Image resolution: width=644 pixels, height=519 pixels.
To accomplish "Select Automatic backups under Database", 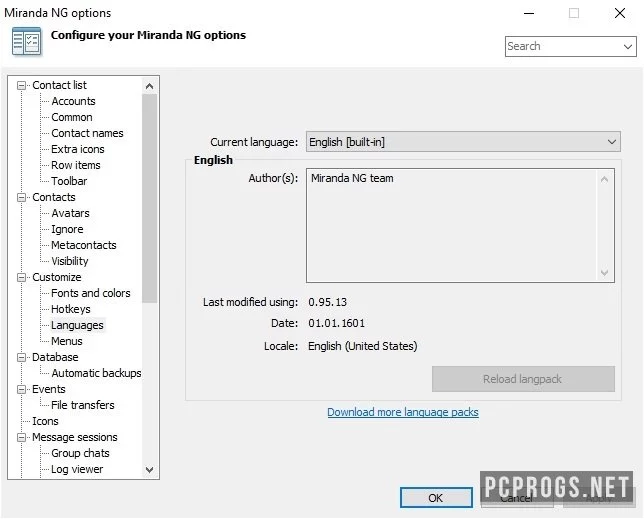I will pyautogui.click(x=96, y=373).
